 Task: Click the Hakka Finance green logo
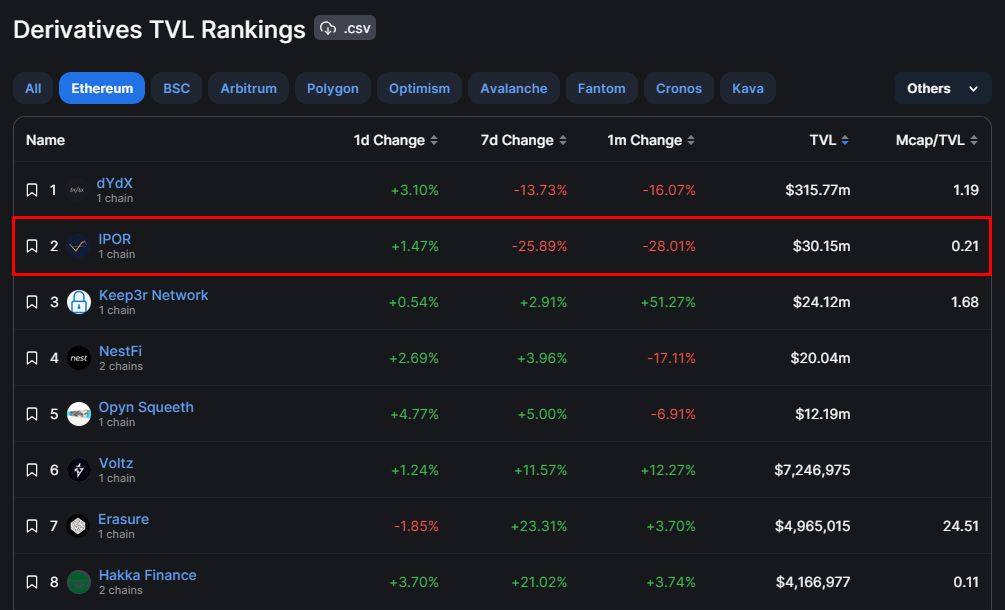pos(79,582)
